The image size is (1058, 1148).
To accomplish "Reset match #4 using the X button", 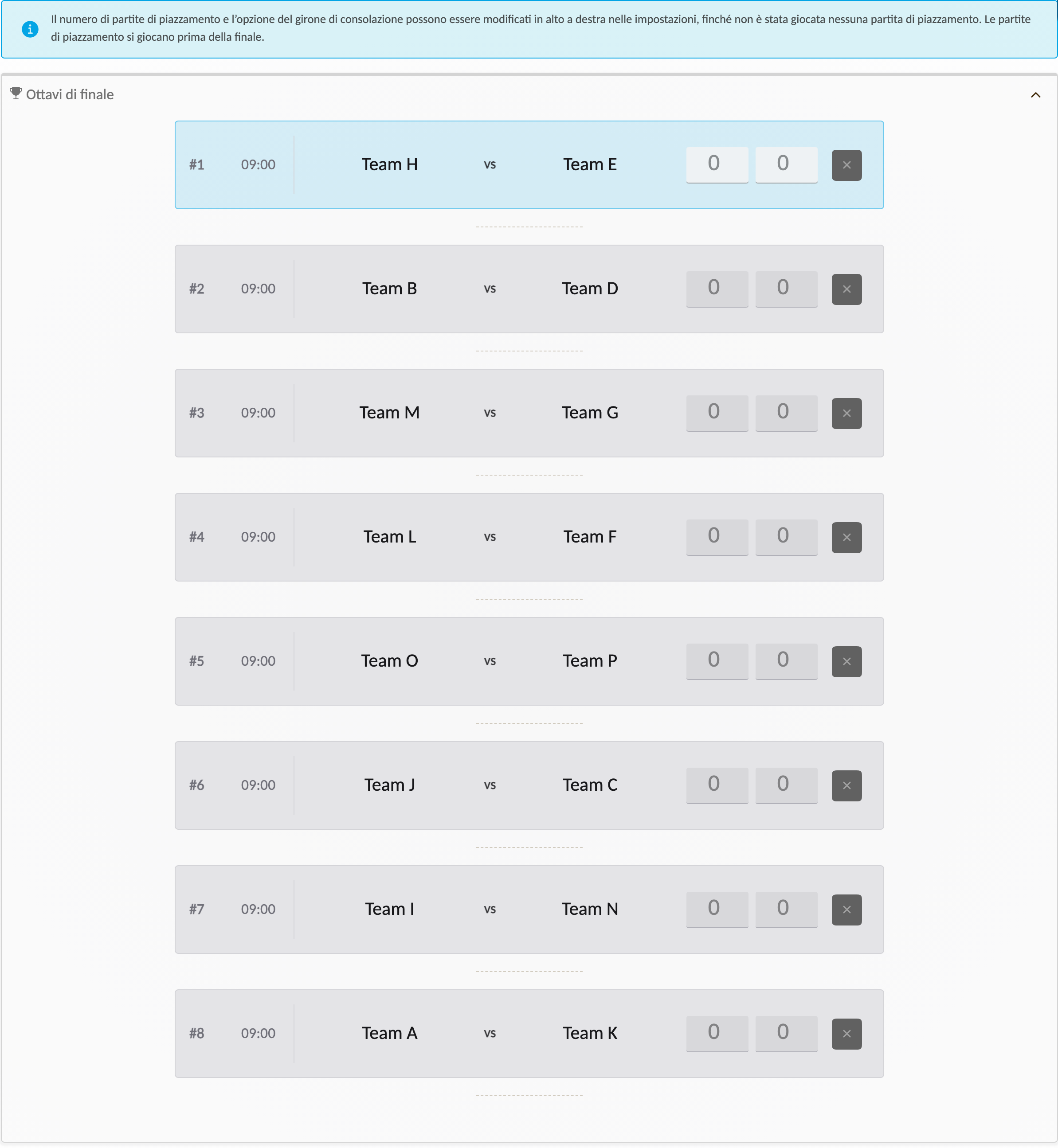I will pos(846,537).
